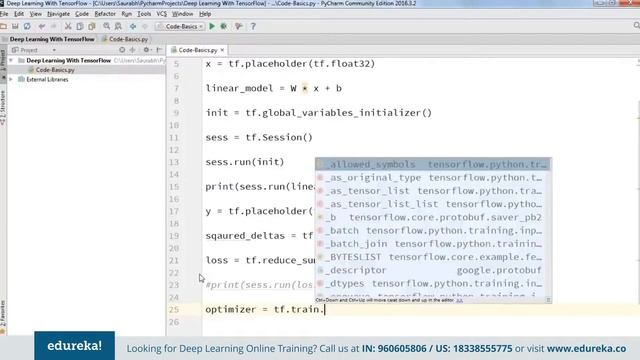Open the Refactor menu
This screenshot has height=360, width=640.
105,14
